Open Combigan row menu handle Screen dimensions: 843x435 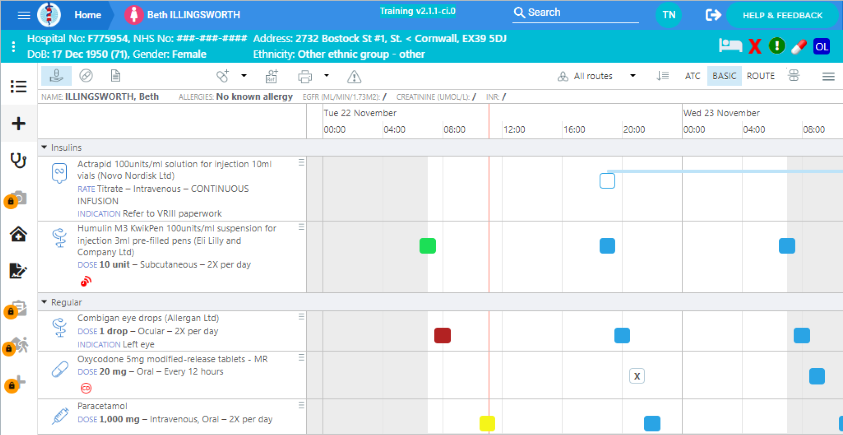302,317
